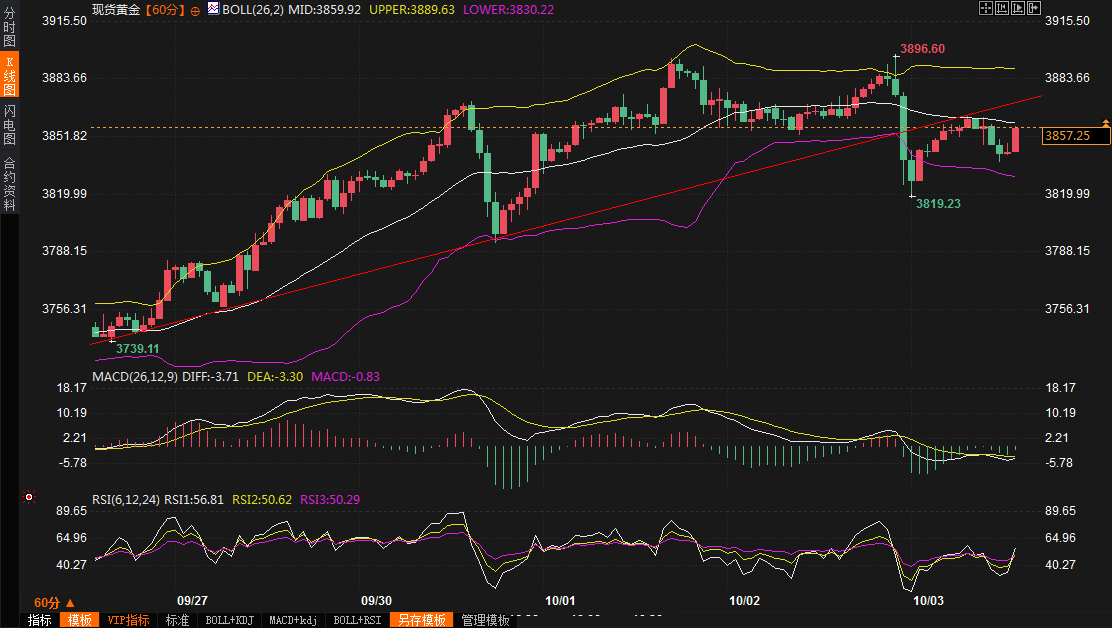Click the 09/30 date label on time axis
Image resolution: width=1112 pixels, height=628 pixels.
376,601
